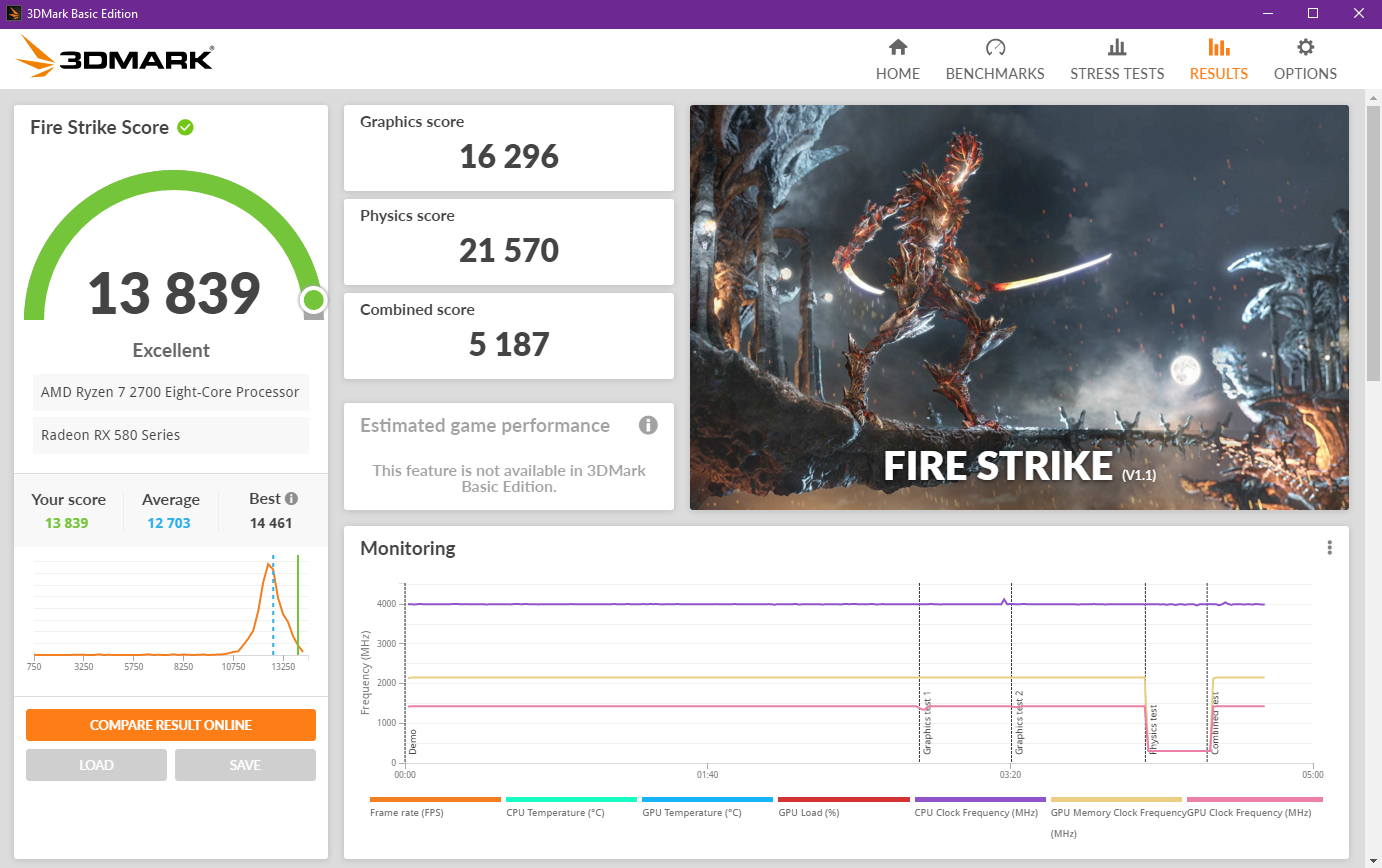The width and height of the screenshot is (1382, 868).
Task: Click the Compare Result Online button
Action: point(171,725)
